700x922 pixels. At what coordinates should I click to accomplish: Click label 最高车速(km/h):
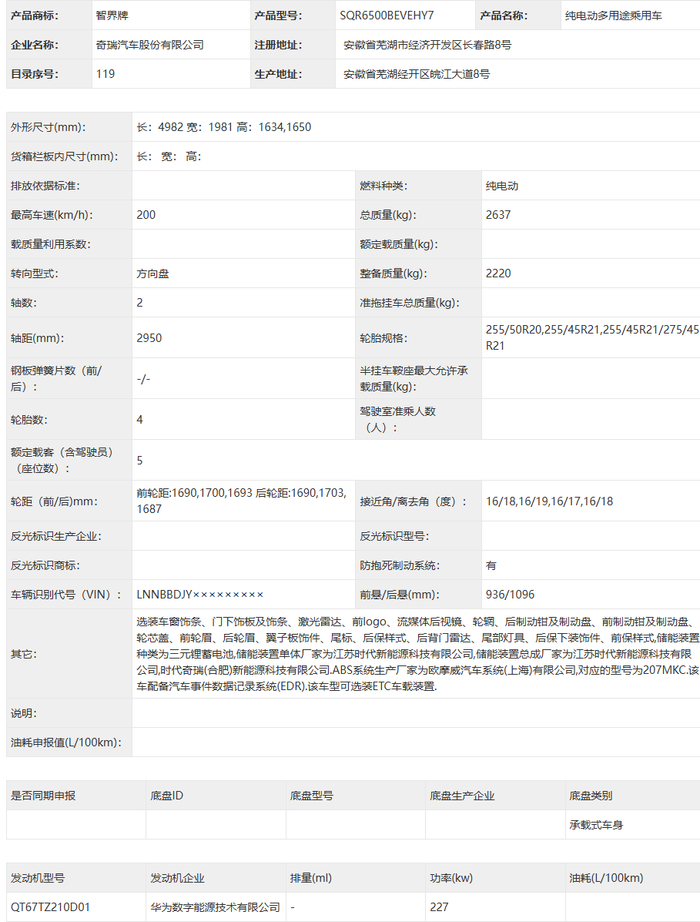(x=52, y=215)
